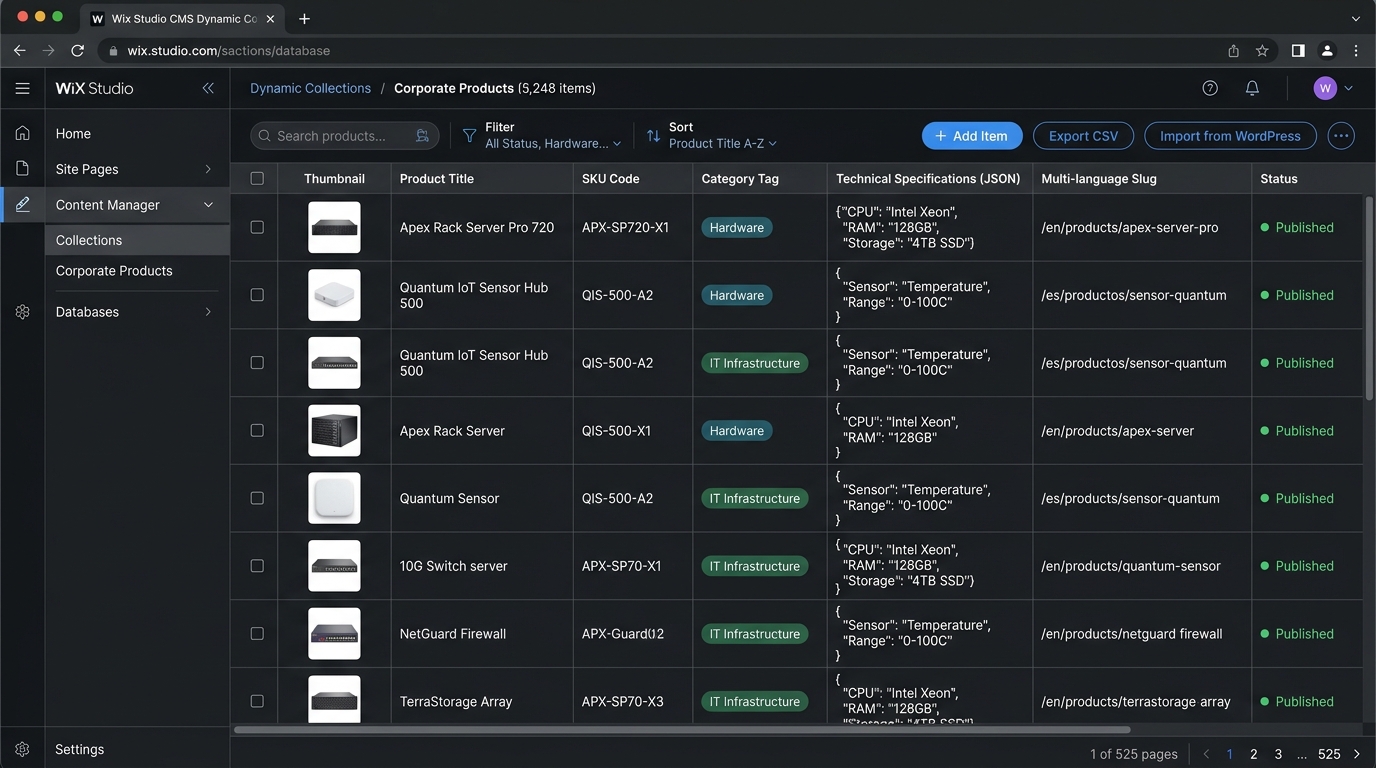
Task: Collapse the Content Manager section chevron
Action: coord(208,205)
